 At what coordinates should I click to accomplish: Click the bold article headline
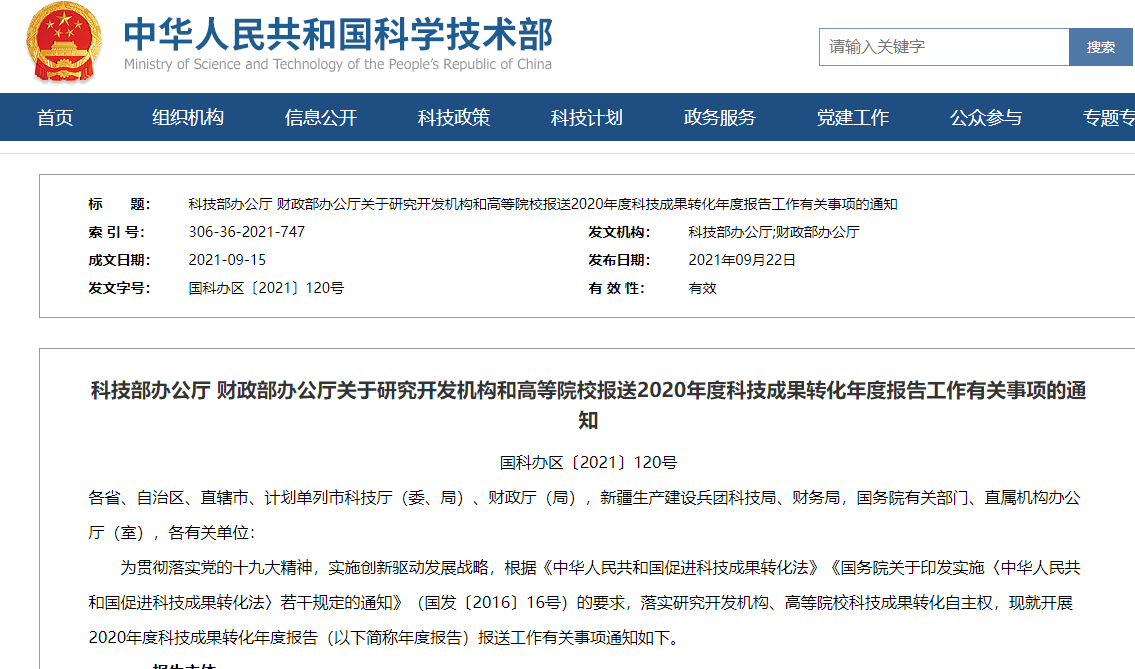[588, 391]
